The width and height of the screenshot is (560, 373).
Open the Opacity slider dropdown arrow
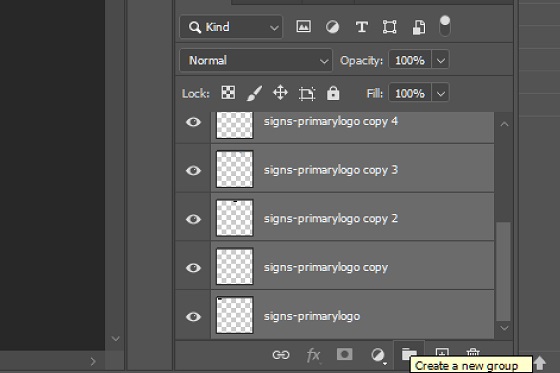441,60
